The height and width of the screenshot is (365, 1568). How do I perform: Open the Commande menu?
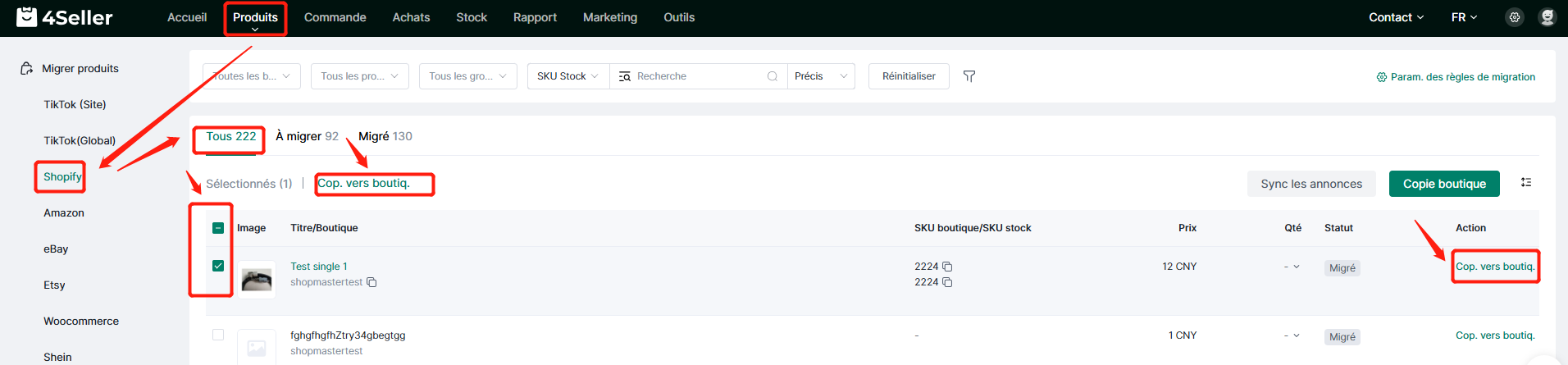[335, 17]
